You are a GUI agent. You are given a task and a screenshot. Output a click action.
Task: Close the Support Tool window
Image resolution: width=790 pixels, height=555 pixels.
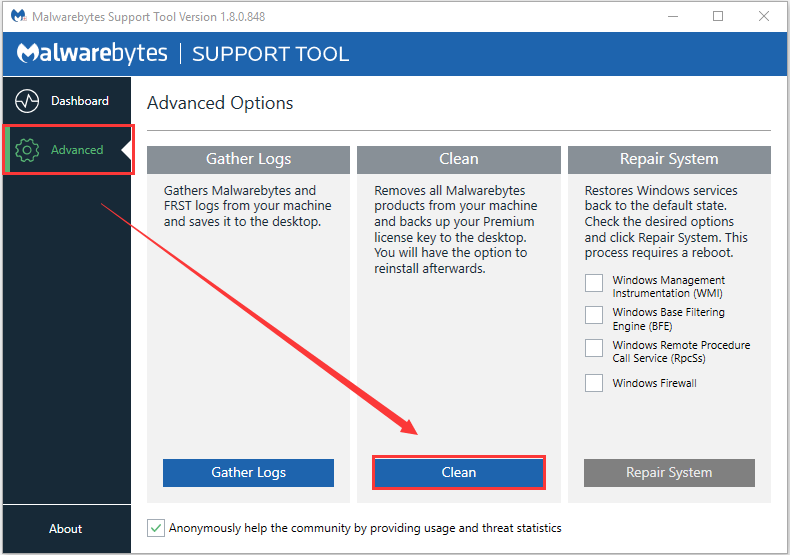[x=764, y=16]
